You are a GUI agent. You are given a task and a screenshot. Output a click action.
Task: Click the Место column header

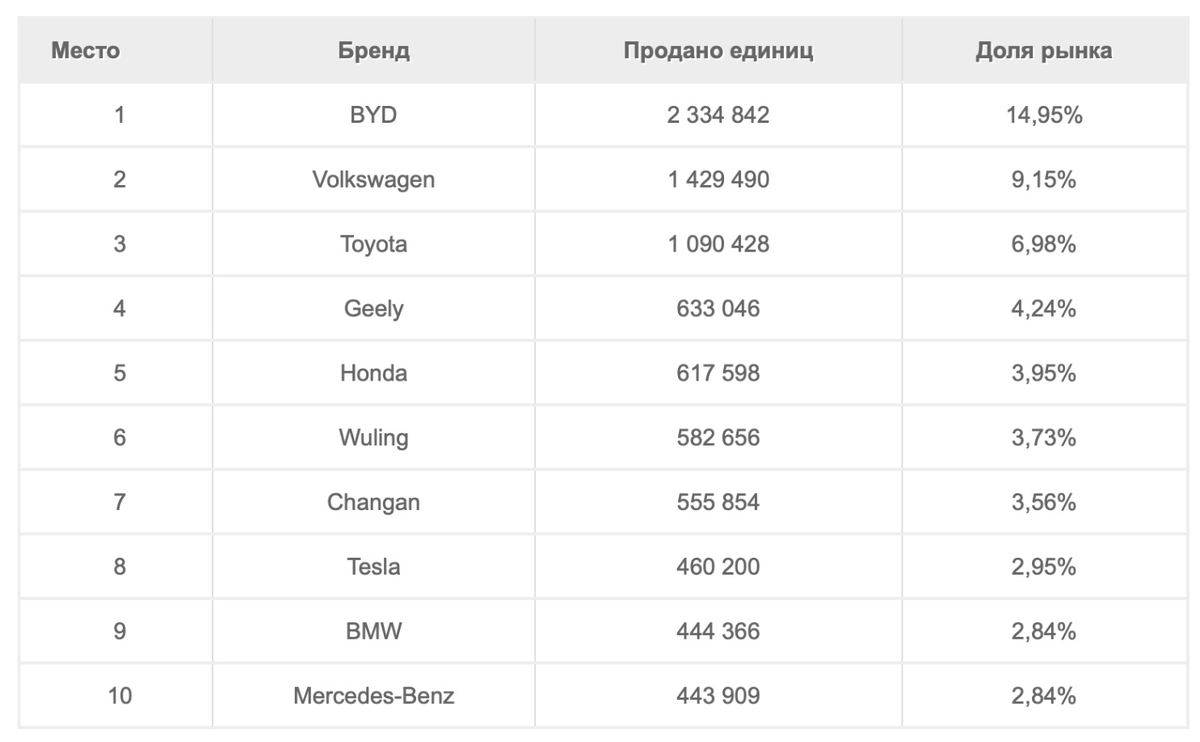pos(85,51)
